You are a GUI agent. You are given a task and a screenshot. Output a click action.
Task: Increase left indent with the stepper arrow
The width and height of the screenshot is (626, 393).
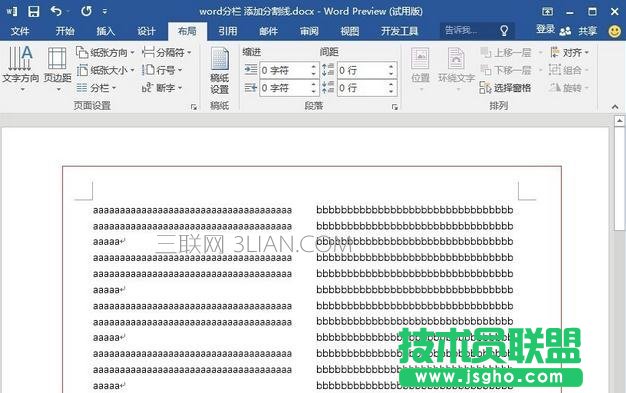point(313,67)
